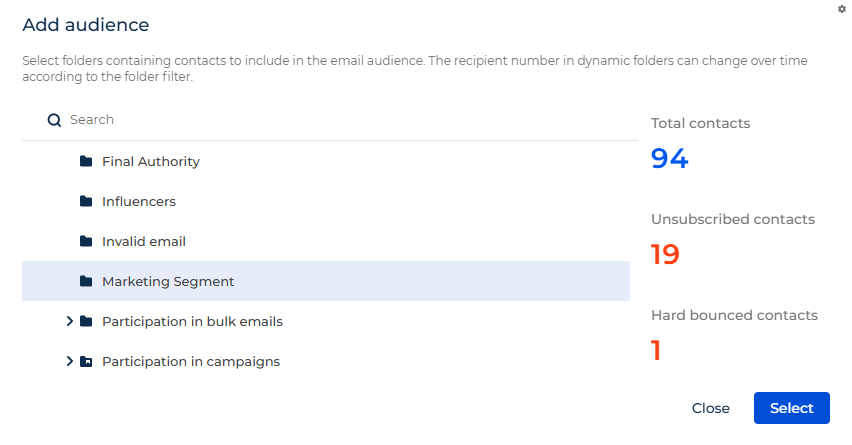Image resolution: width=852 pixels, height=445 pixels.
Task: Click the Close button
Action: 711,408
